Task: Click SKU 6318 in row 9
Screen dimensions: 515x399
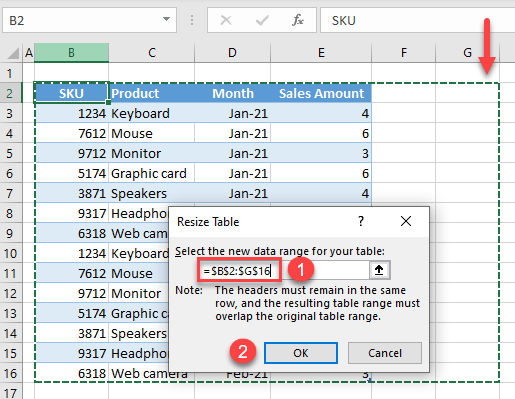Action: [71, 234]
